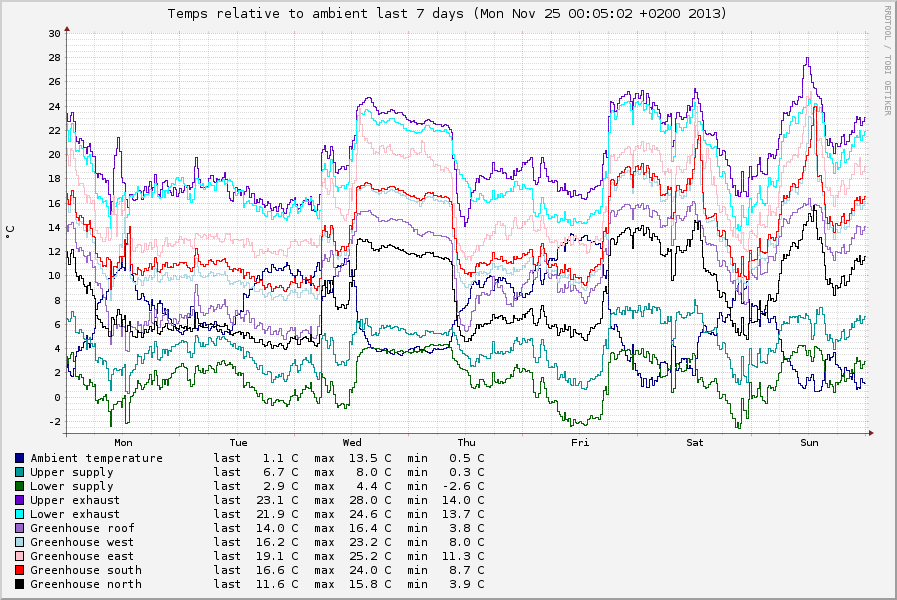Pick the Greenhouse roof purple legend swatch
The image size is (897, 600).
[19, 529]
